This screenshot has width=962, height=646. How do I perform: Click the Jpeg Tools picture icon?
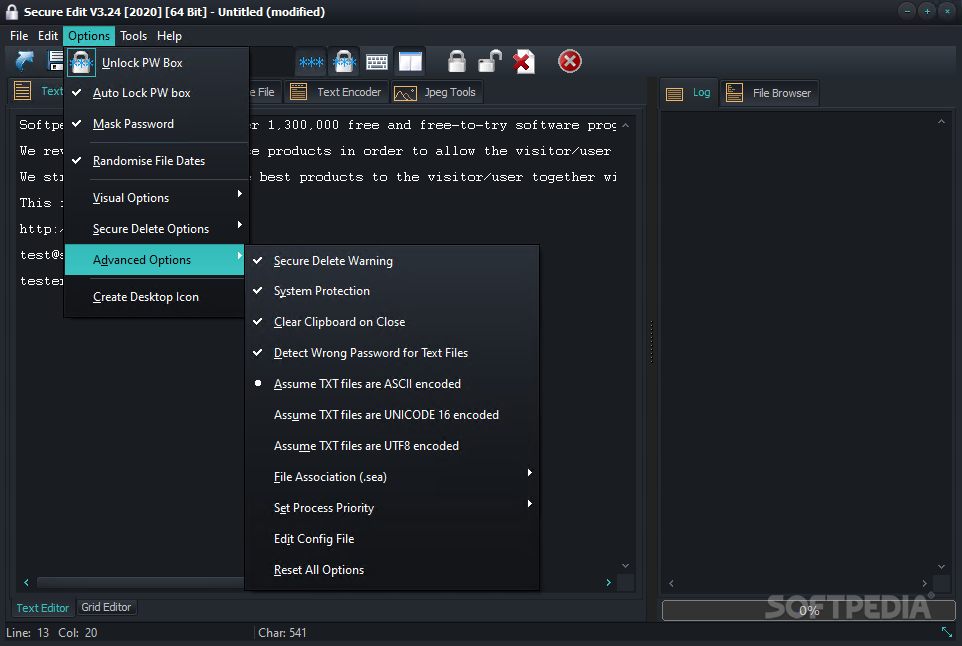pos(405,93)
